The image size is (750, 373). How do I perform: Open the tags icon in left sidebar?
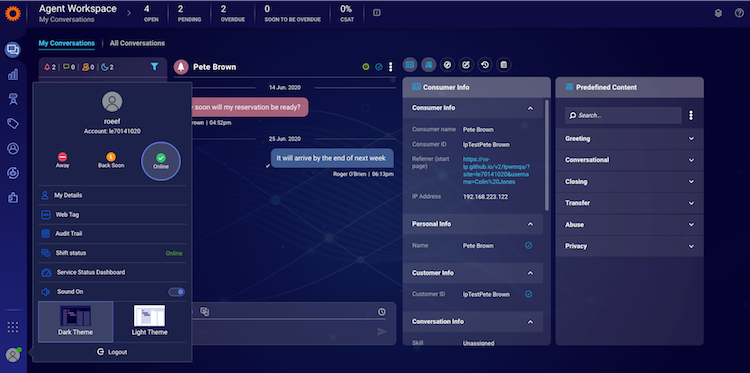[x=13, y=123]
